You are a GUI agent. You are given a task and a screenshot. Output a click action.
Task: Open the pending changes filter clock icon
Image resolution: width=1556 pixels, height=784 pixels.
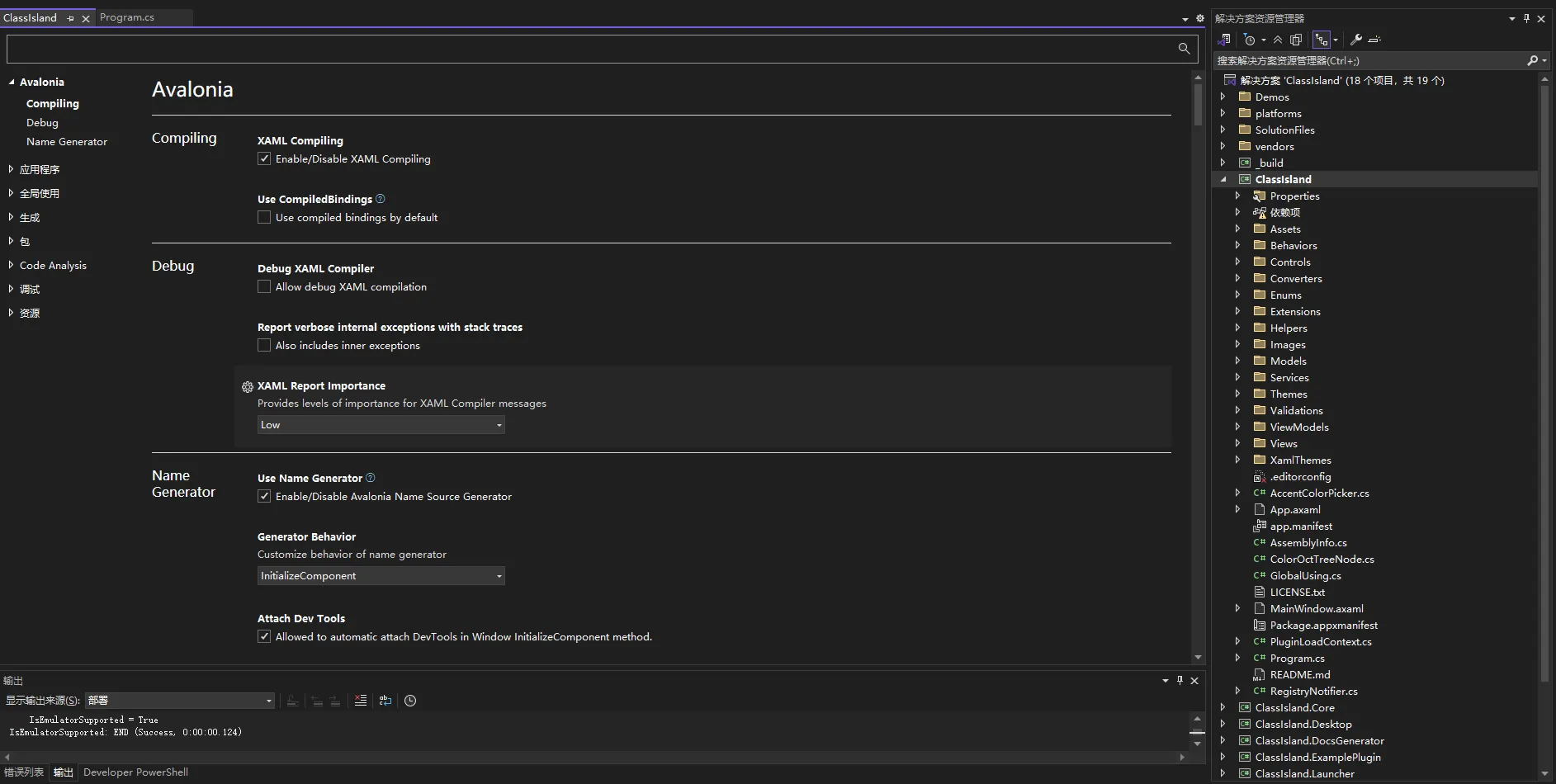(x=1249, y=40)
